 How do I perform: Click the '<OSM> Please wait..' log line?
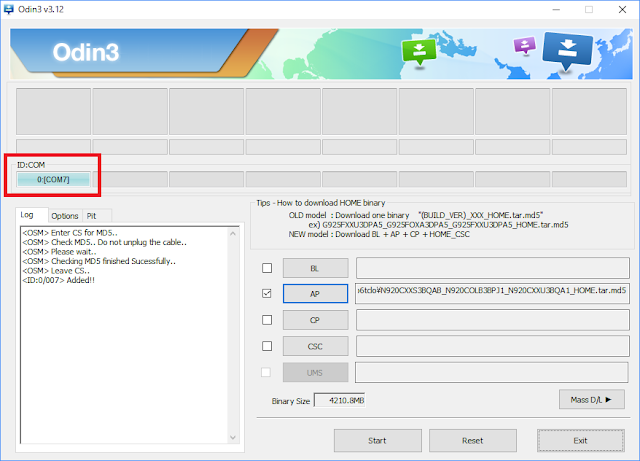(60, 252)
